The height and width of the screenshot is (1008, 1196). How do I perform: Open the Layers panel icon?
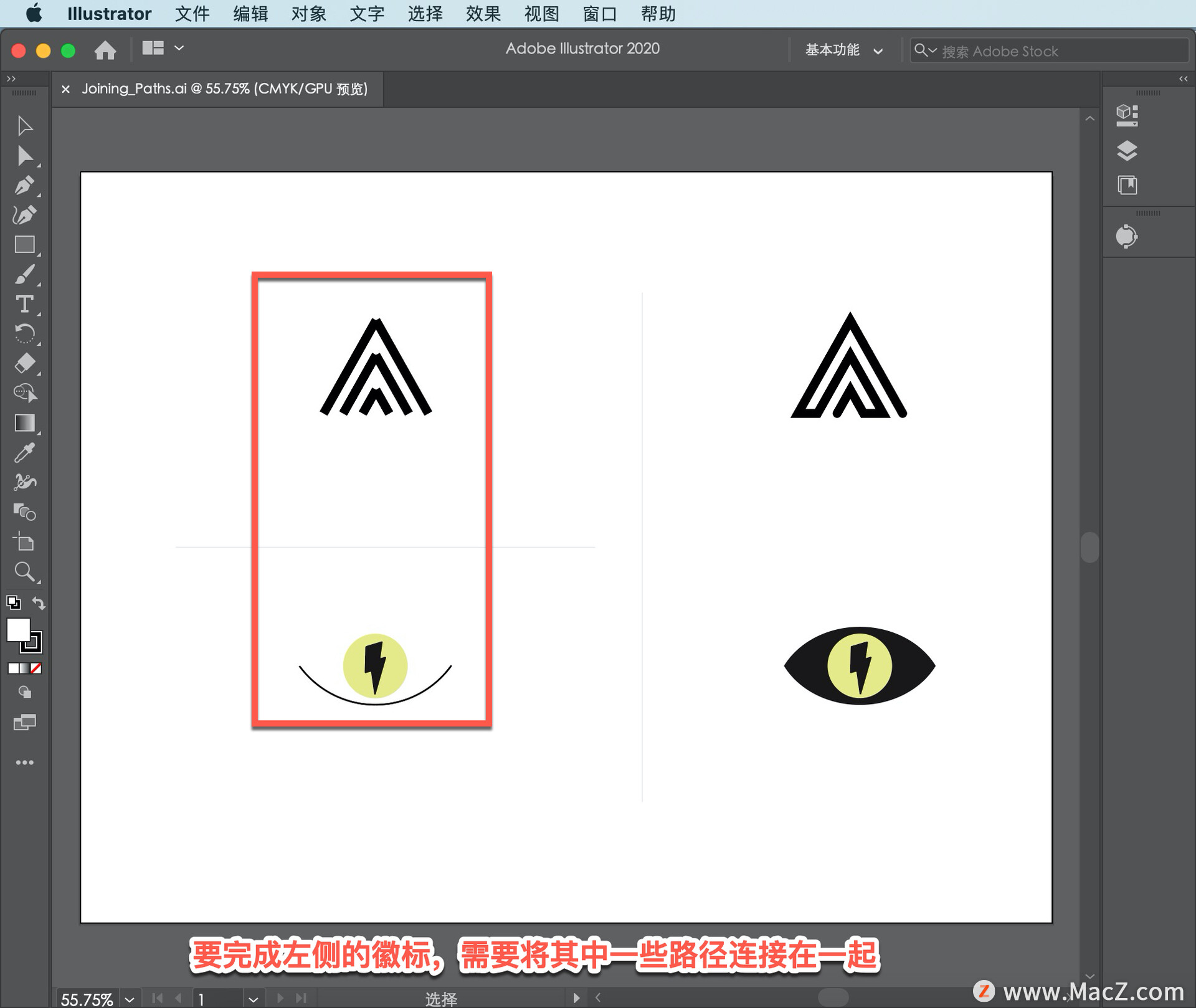(x=1127, y=151)
